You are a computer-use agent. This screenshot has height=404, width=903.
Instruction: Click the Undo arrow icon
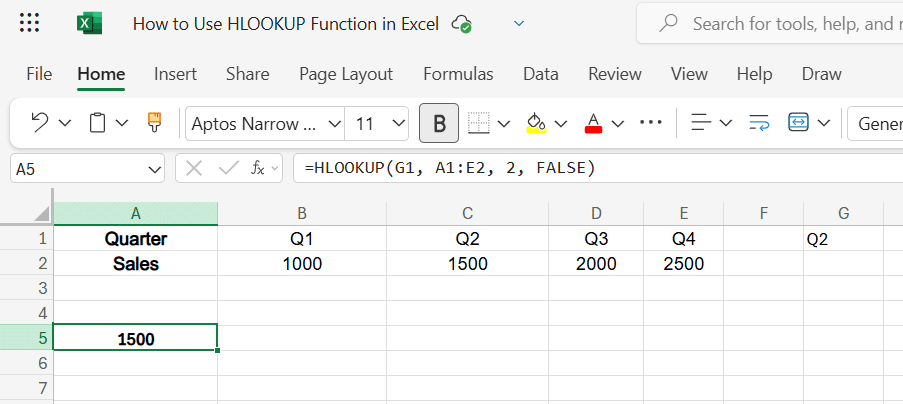pos(40,123)
